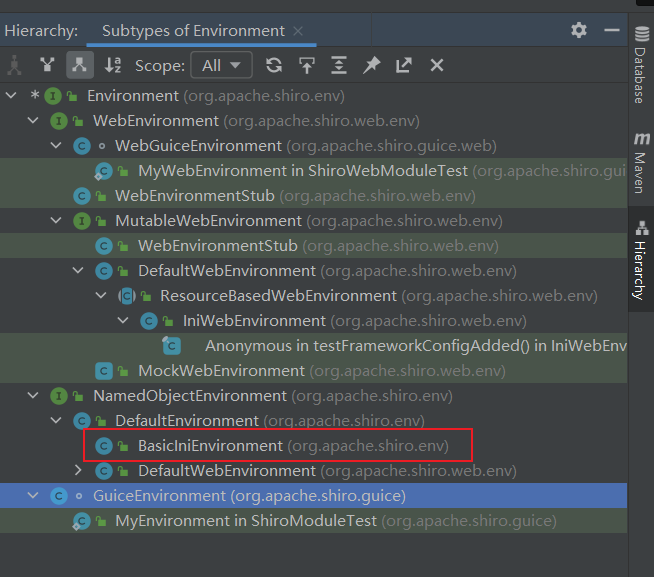The width and height of the screenshot is (654, 577).
Task: Select the ResourceBasedWebEnvironment row
Action: click(313, 296)
